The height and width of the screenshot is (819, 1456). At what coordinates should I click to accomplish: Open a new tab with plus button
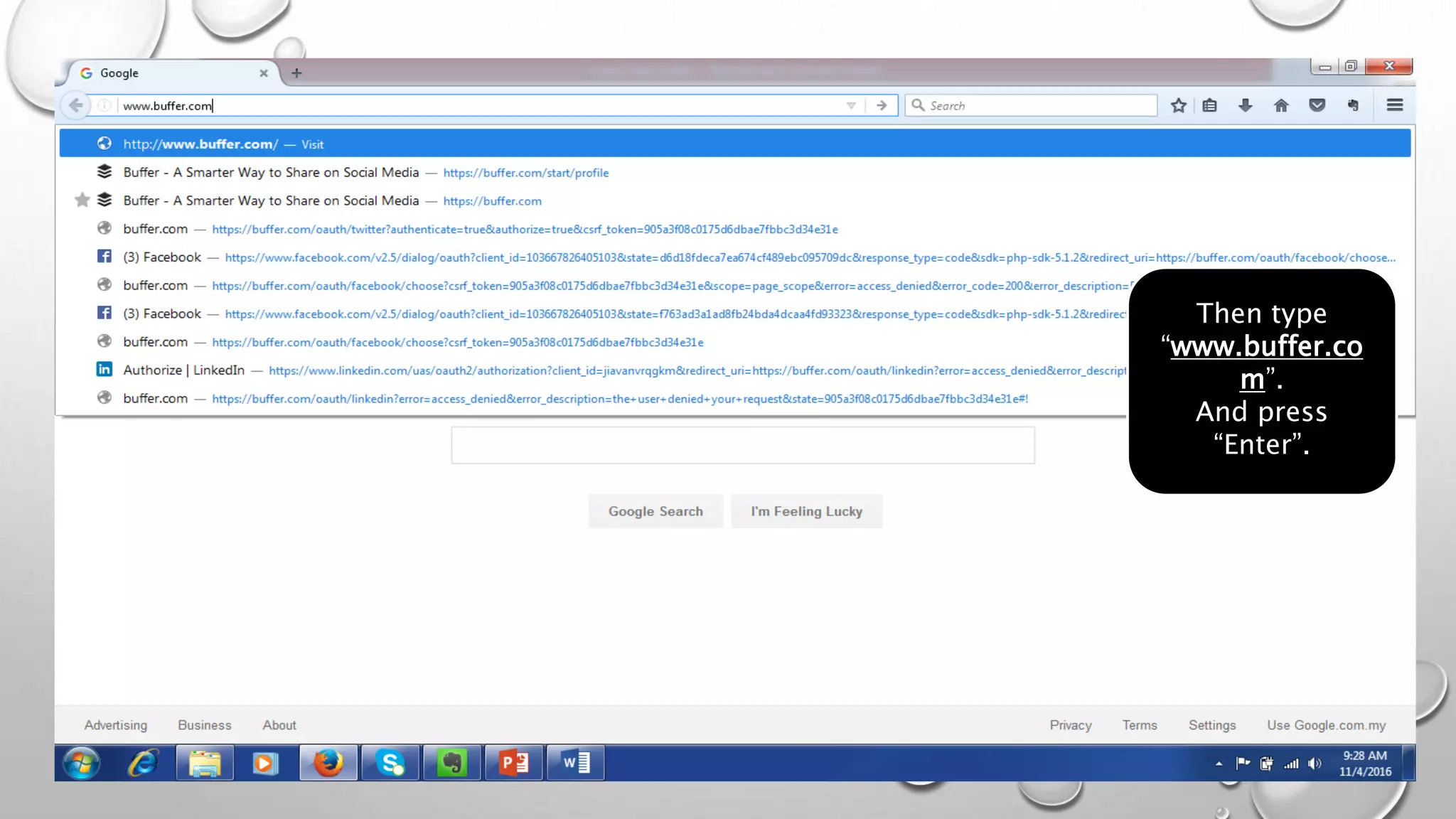[296, 73]
